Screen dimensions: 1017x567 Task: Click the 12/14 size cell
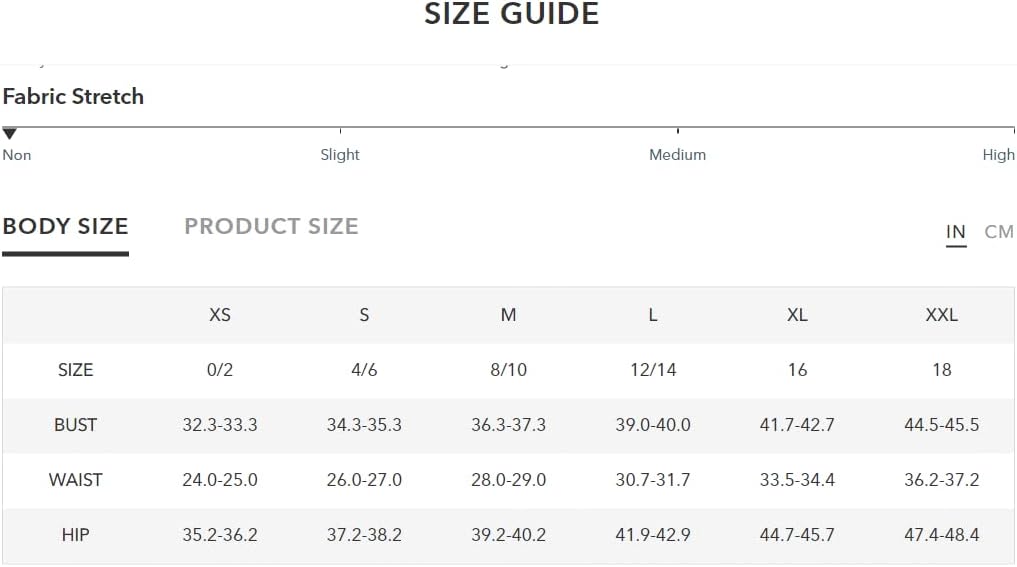pos(653,370)
